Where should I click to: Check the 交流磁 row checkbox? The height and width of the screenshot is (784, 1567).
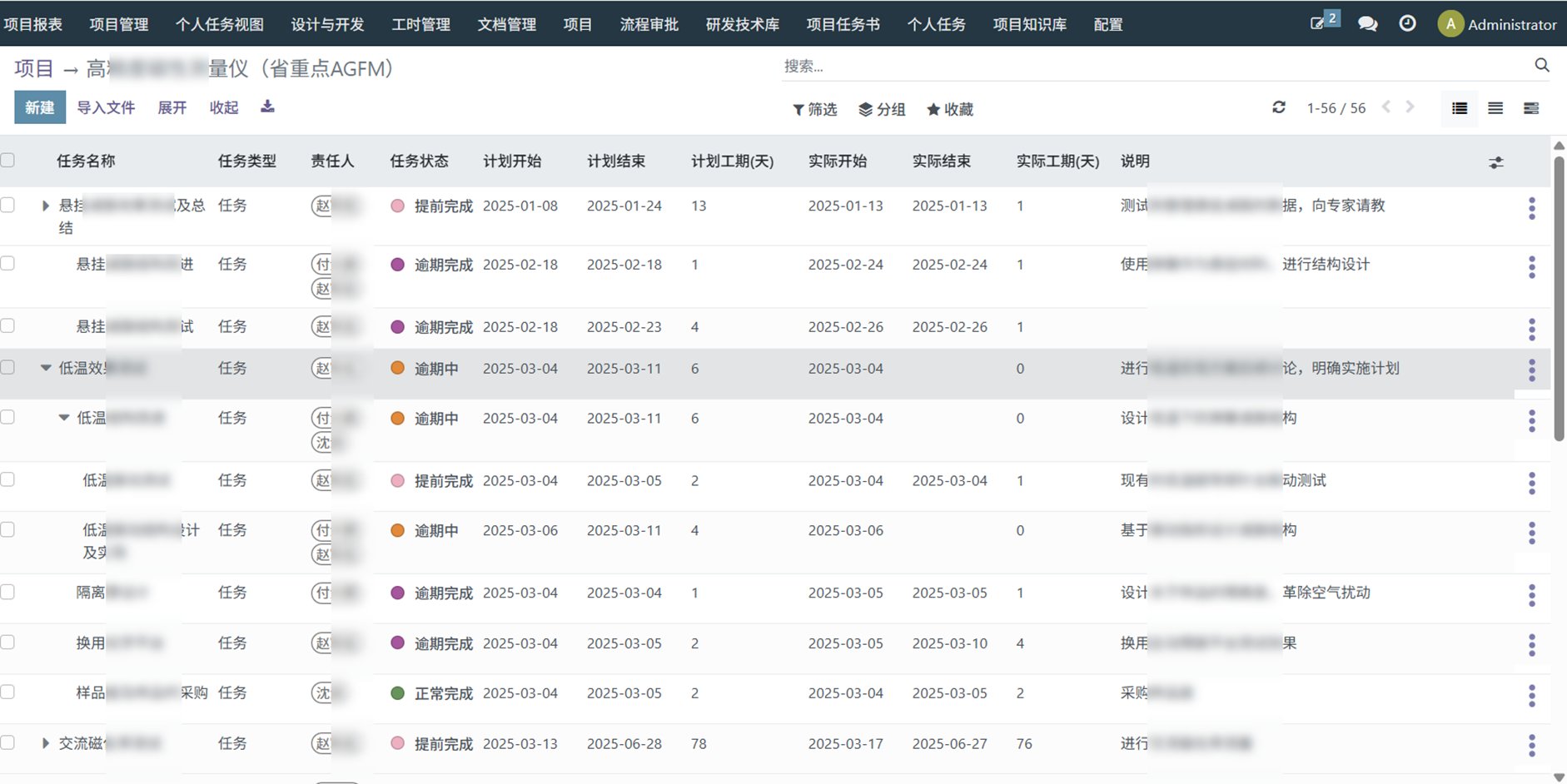pos(7,742)
